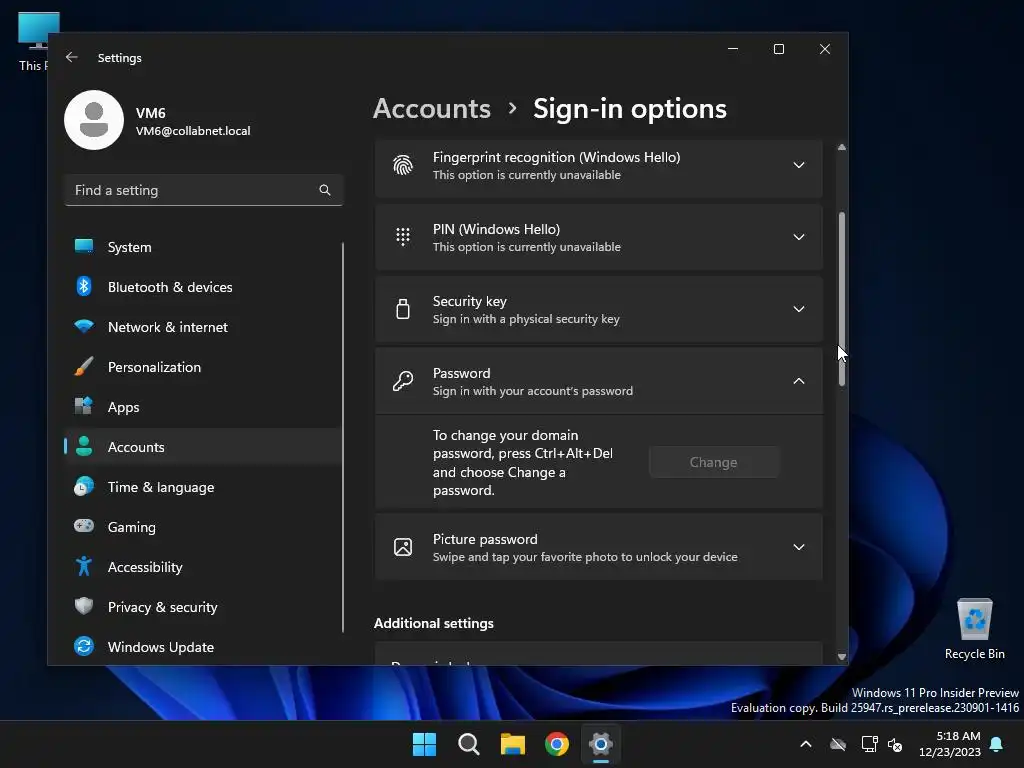Click the Settings gear on the taskbar
The image size is (1024, 768).
601,744
